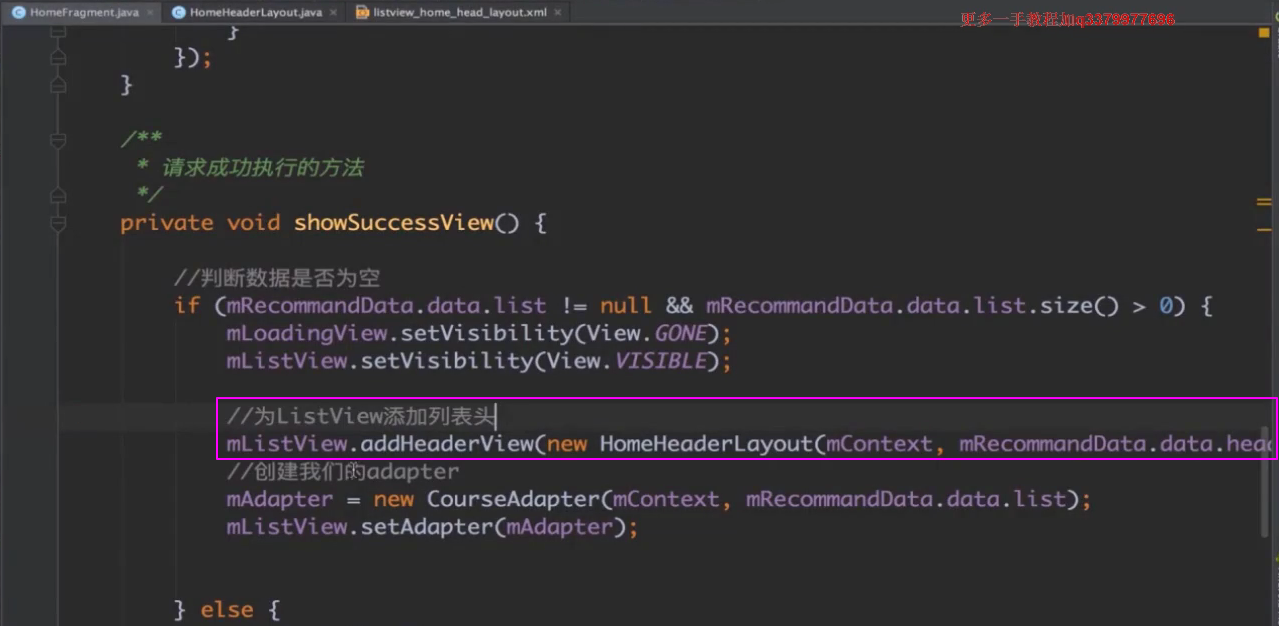This screenshot has width=1279, height=626.
Task: Close the listview_home_head_layout.xml tab
Action: tap(558, 12)
